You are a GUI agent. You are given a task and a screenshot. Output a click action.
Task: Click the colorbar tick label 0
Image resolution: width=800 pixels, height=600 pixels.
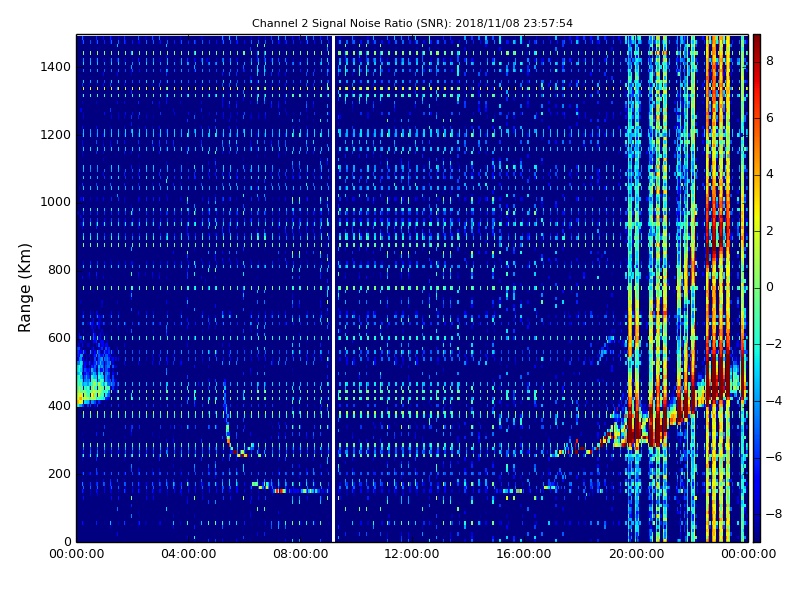[770, 287]
